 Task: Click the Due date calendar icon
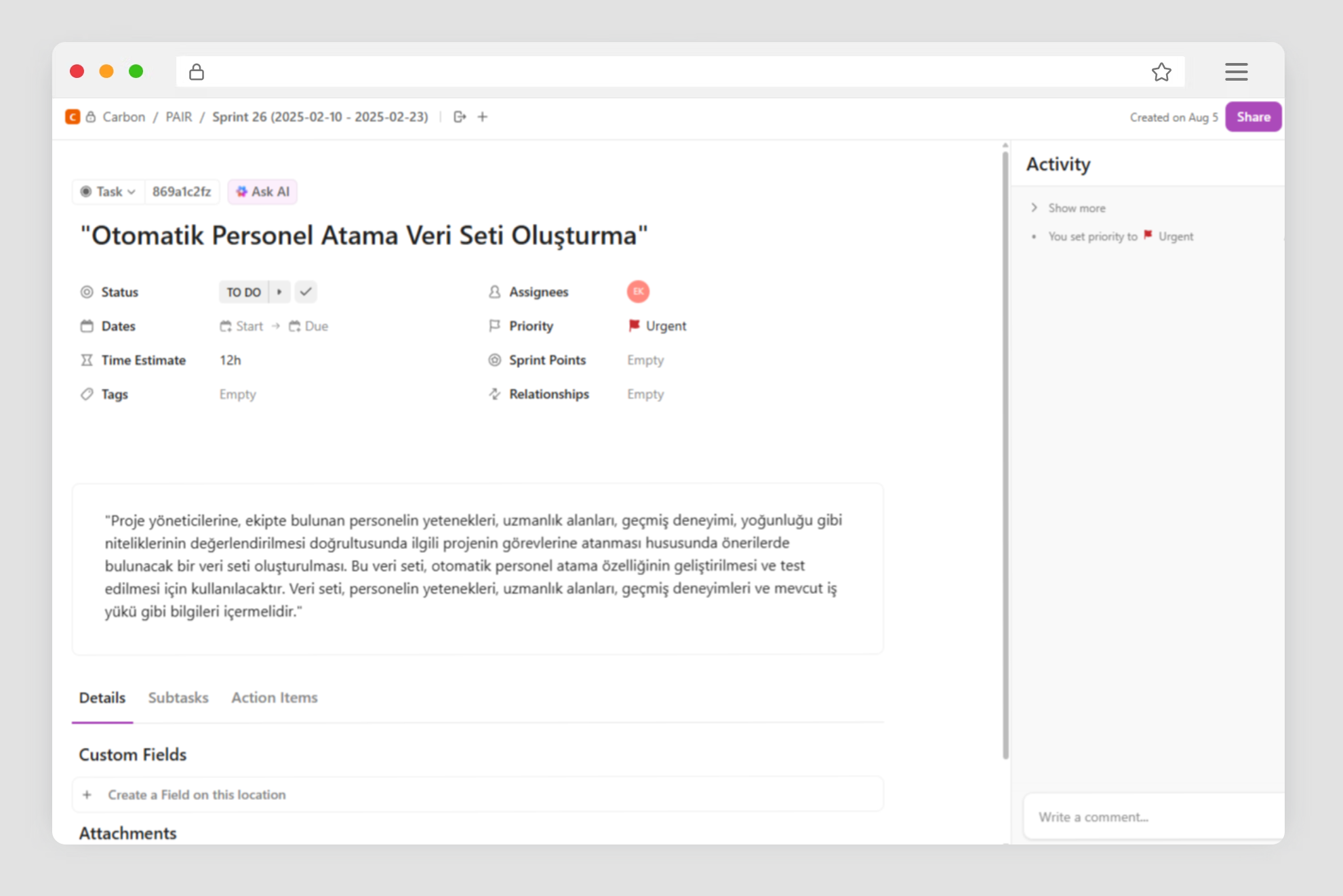click(295, 326)
